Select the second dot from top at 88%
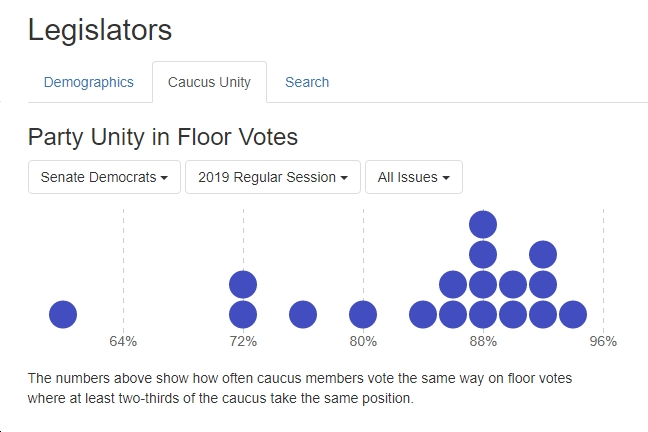The image size is (648, 432). coord(483,255)
